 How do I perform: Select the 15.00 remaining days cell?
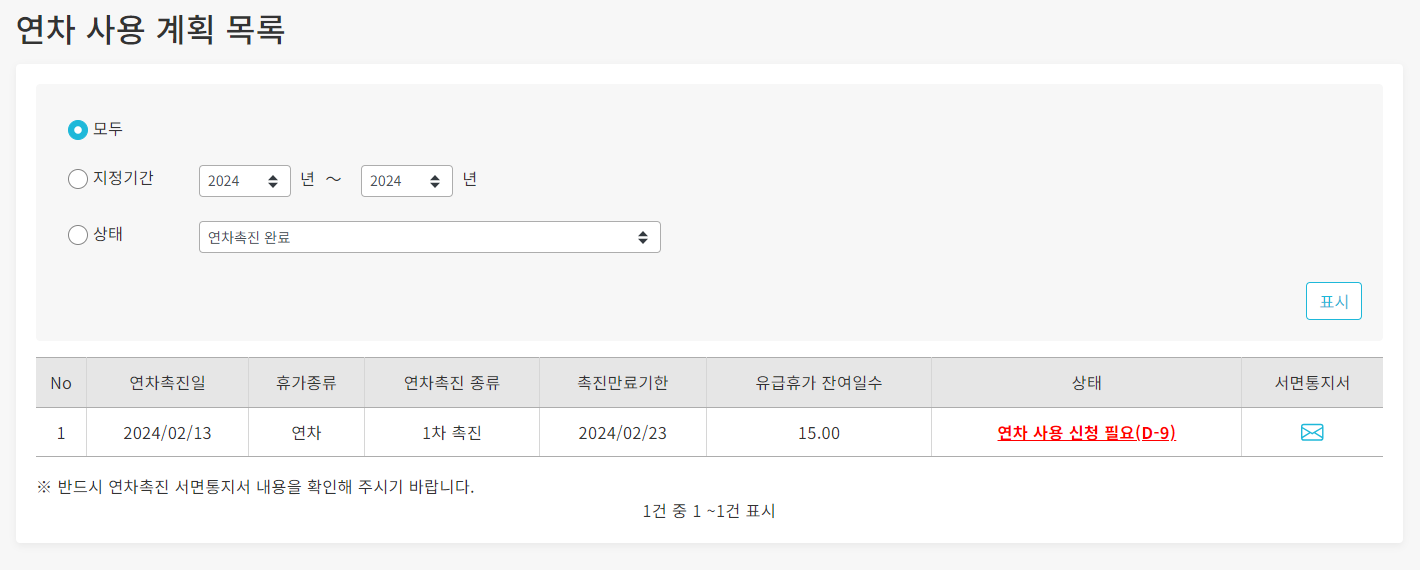(819, 433)
